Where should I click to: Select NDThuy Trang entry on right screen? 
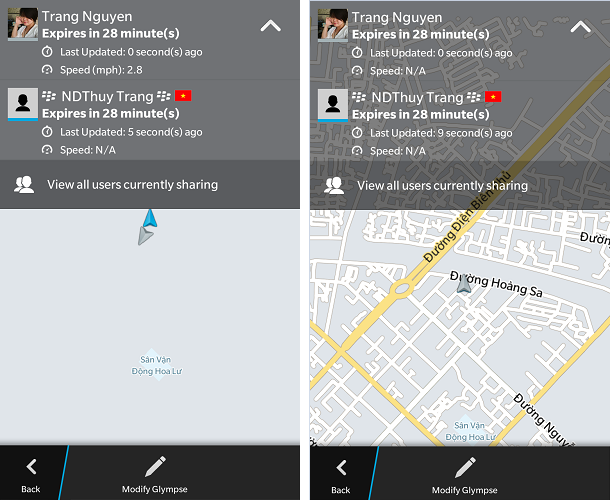[460, 121]
